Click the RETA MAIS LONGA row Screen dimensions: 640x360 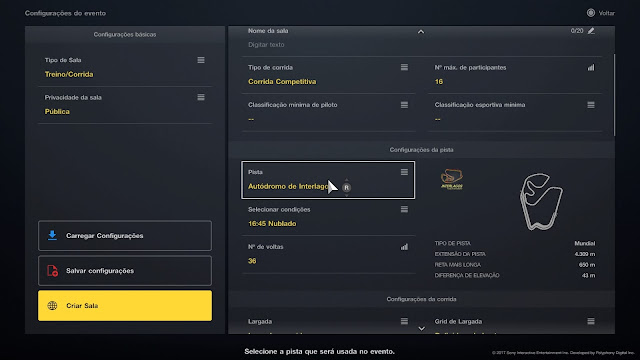pyautogui.click(x=515, y=265)
